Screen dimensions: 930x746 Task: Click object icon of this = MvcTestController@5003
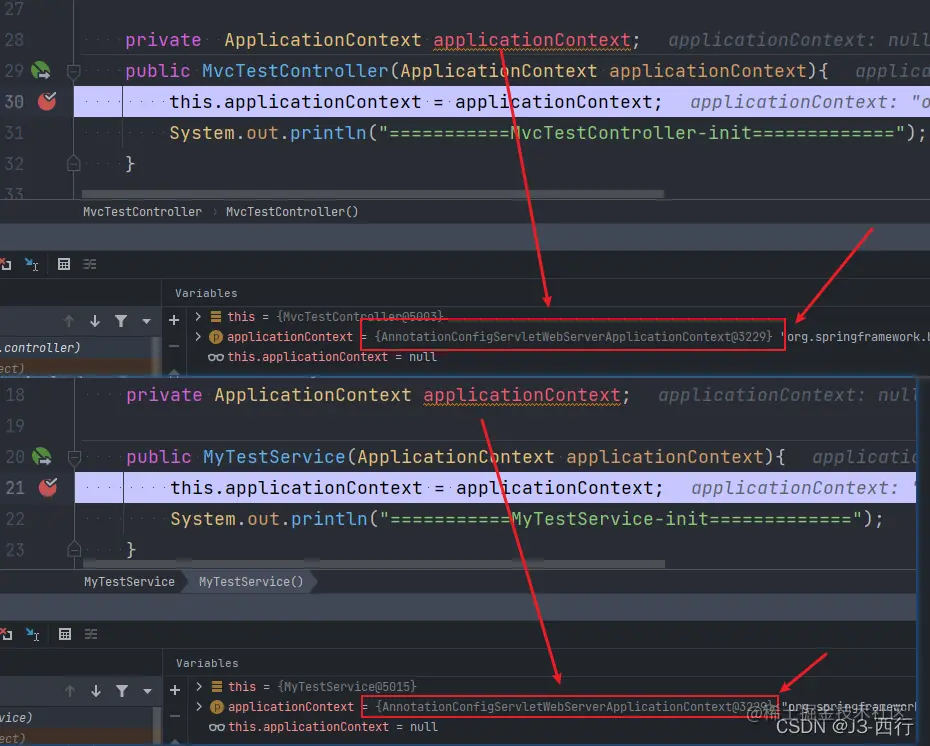click(x=216, y=316)
